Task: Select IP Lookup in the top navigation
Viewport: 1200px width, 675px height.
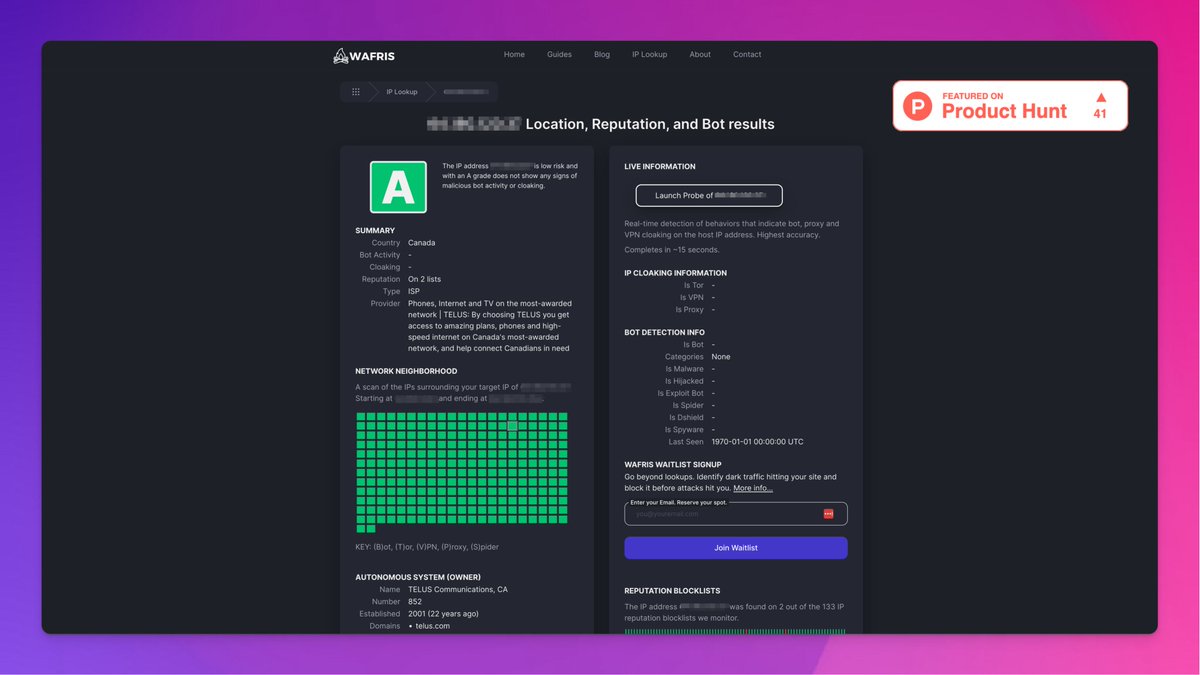Action: pyautogui.click(x=649, y=55)
